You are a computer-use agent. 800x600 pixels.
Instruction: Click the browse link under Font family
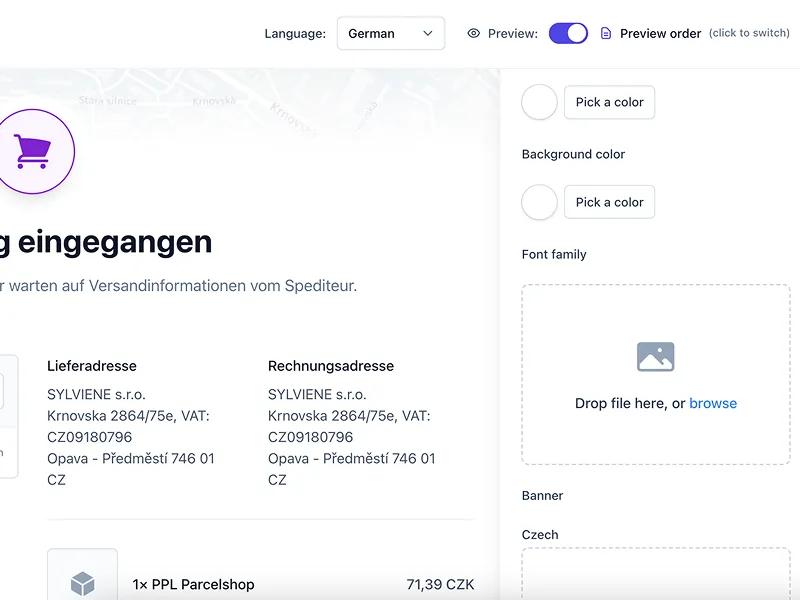(713, 403)
